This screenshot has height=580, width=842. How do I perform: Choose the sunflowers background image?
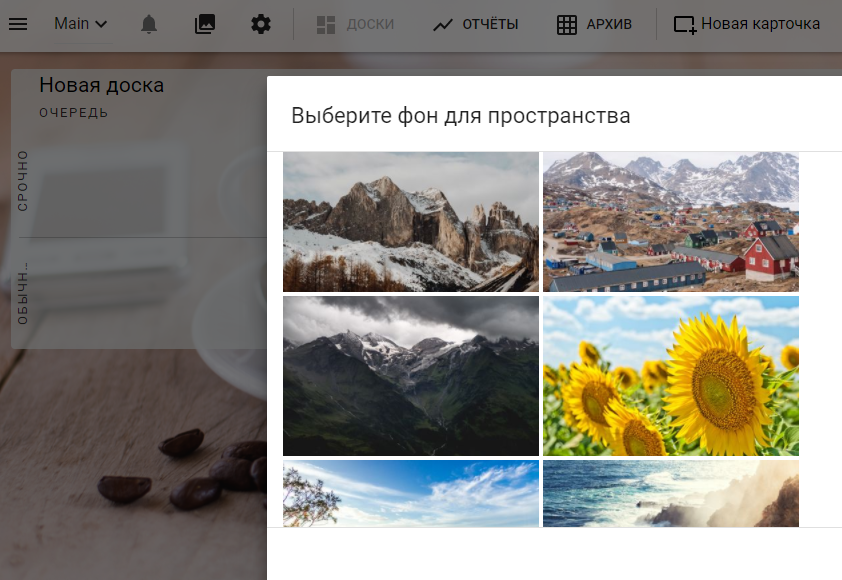[x=670, y=376]
